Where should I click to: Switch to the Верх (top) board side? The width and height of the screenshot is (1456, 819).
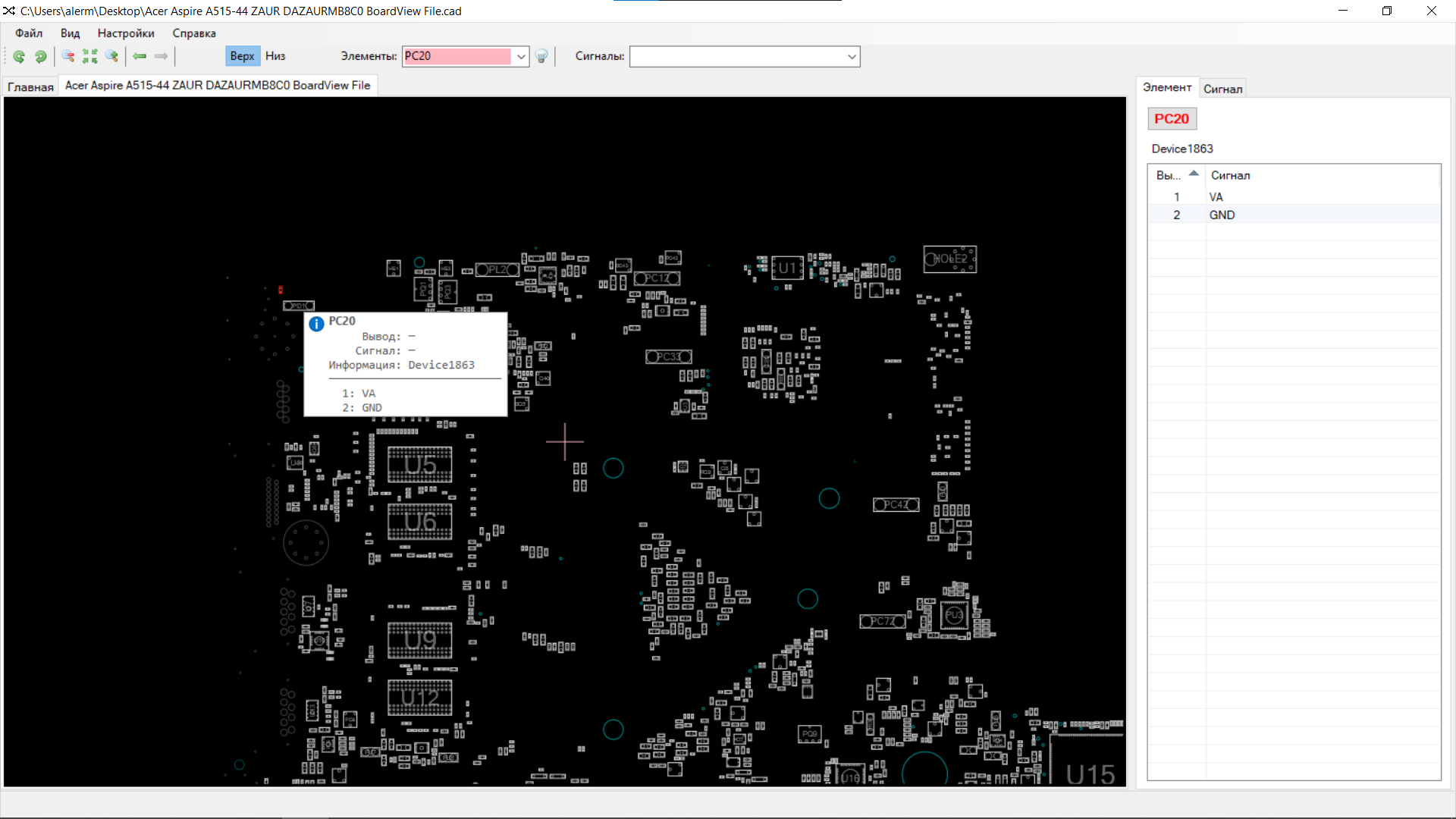242,56
